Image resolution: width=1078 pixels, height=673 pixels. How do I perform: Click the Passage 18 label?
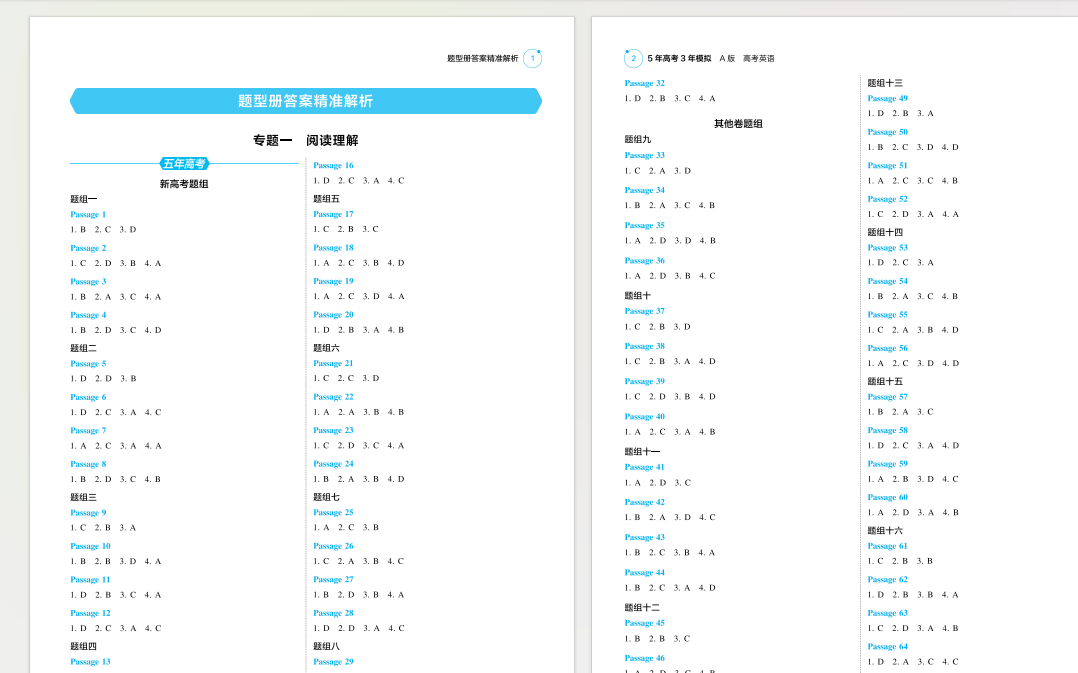[x=333, y=247]
